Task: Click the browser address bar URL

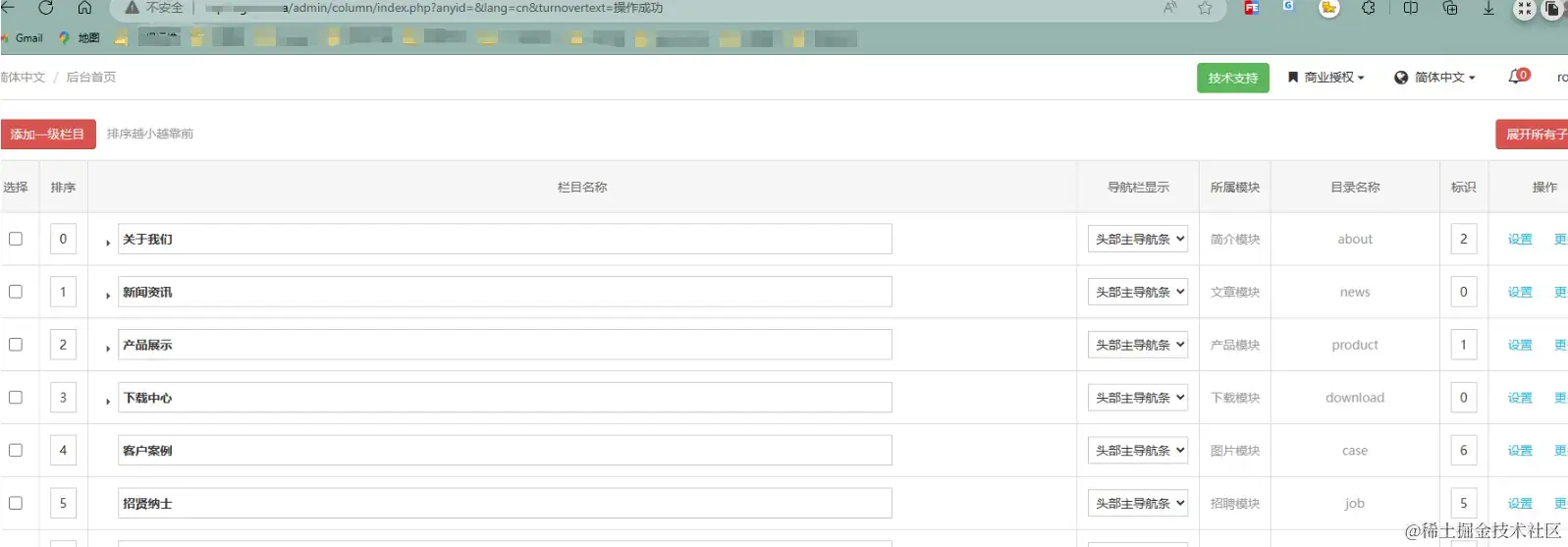Action: click(x=432, y=8)
